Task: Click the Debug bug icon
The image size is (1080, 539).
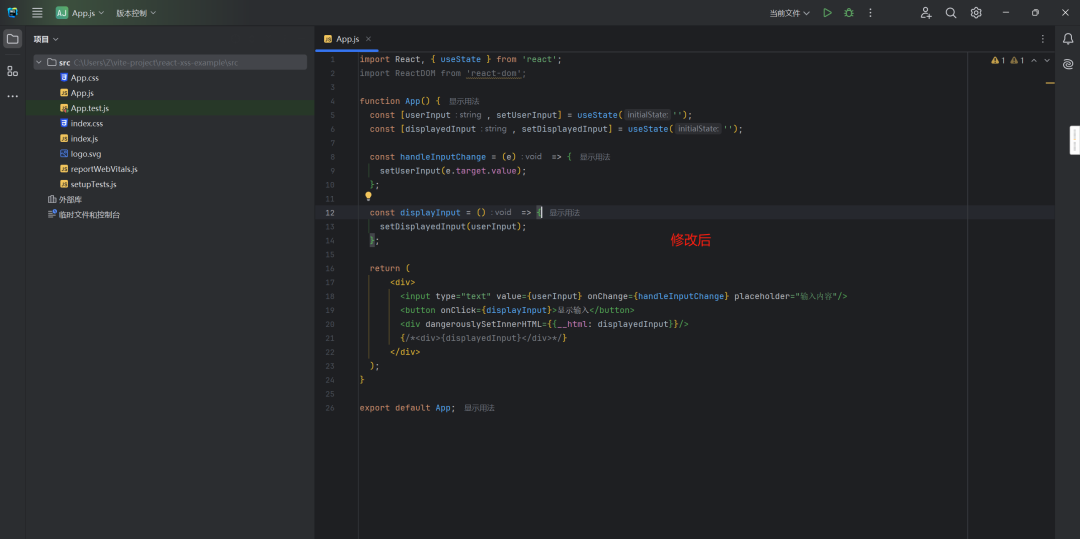Action: pyautogui.click(x=849, y=13)
